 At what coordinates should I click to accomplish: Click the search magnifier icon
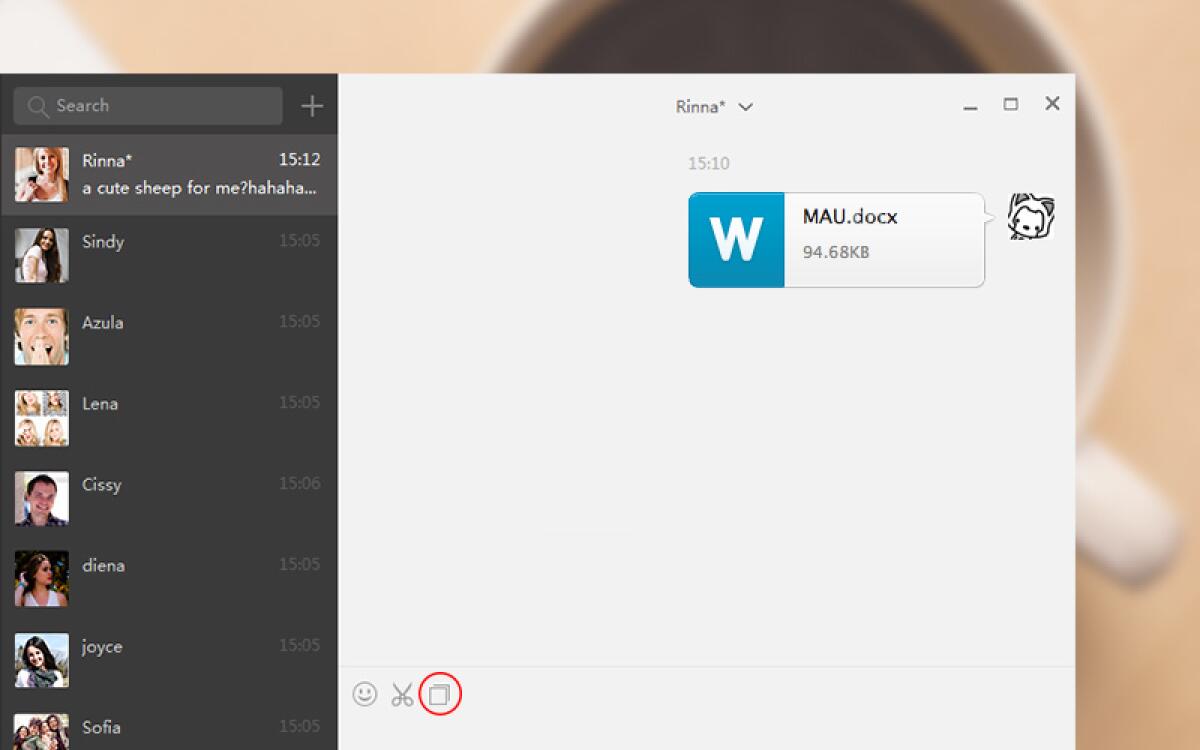[x=38, y=105]
